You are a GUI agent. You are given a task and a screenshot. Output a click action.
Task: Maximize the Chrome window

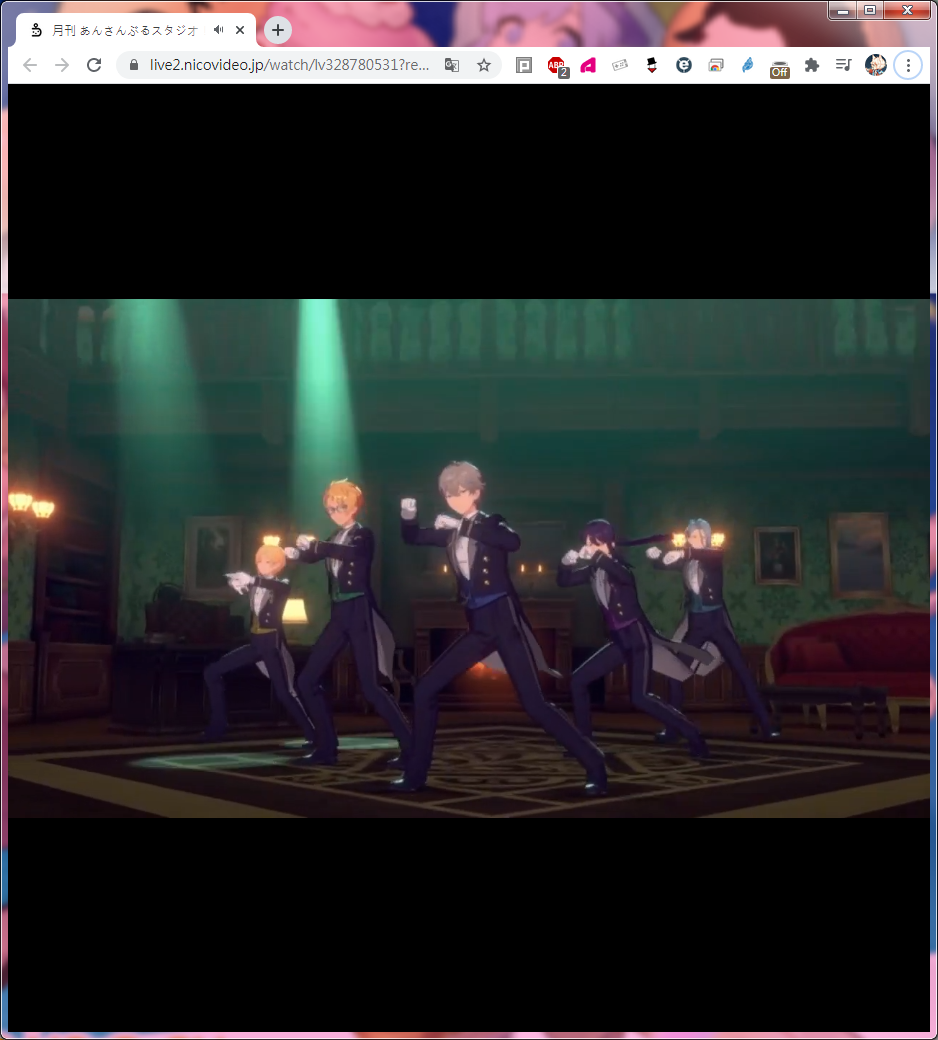pyautogui.click(x=870, y=11)
